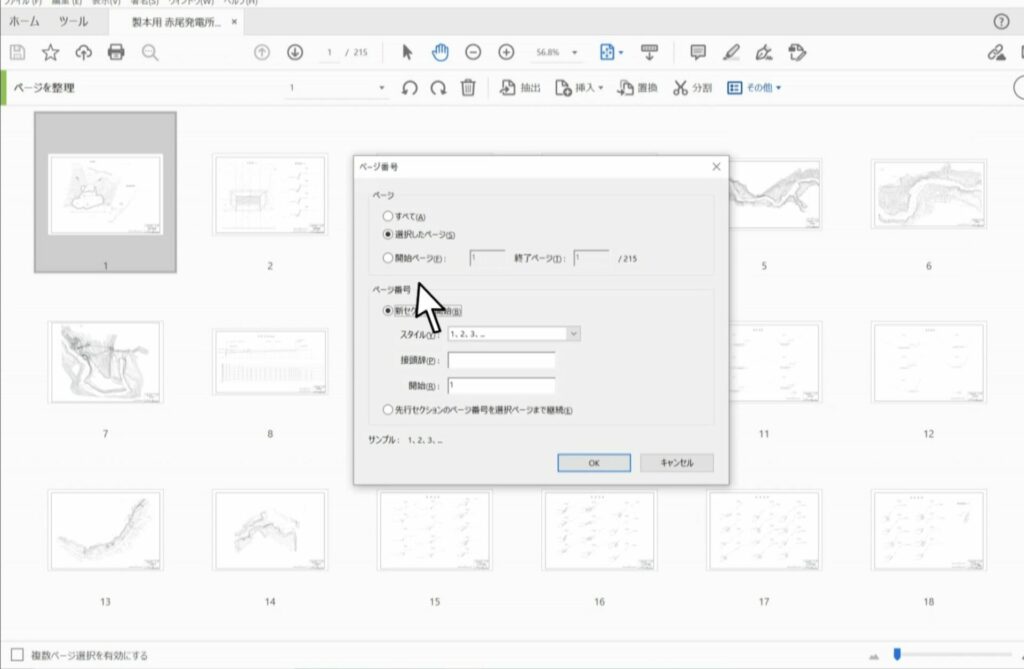Select page 2 thumbnail
Screen dimensions: 1024x669
270,194
